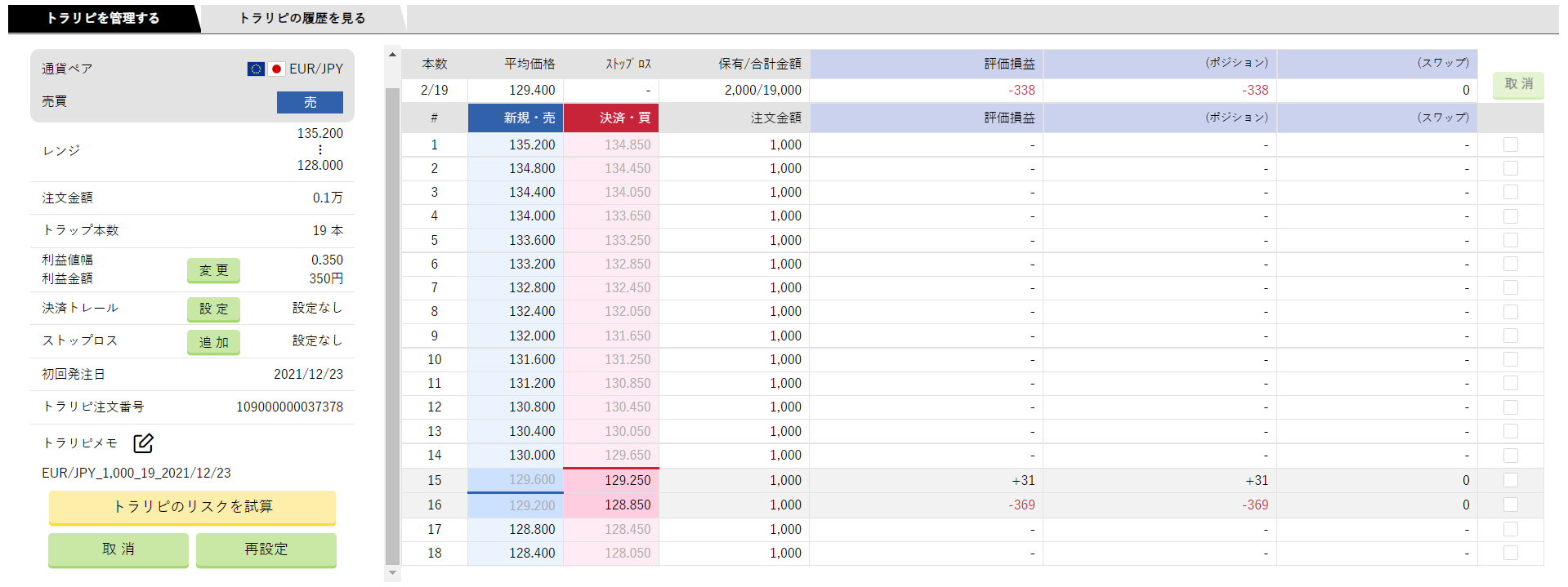1568x587 pixels.
Task: Click the 128.000 lower range value
Action: (320, 165)
